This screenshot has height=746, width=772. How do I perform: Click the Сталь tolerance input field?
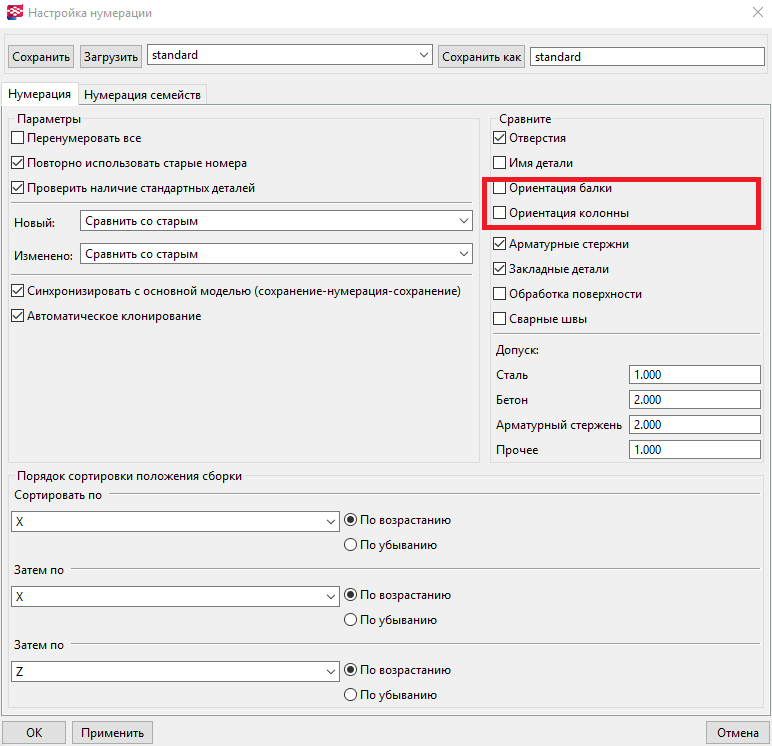(x=696, y=375)
